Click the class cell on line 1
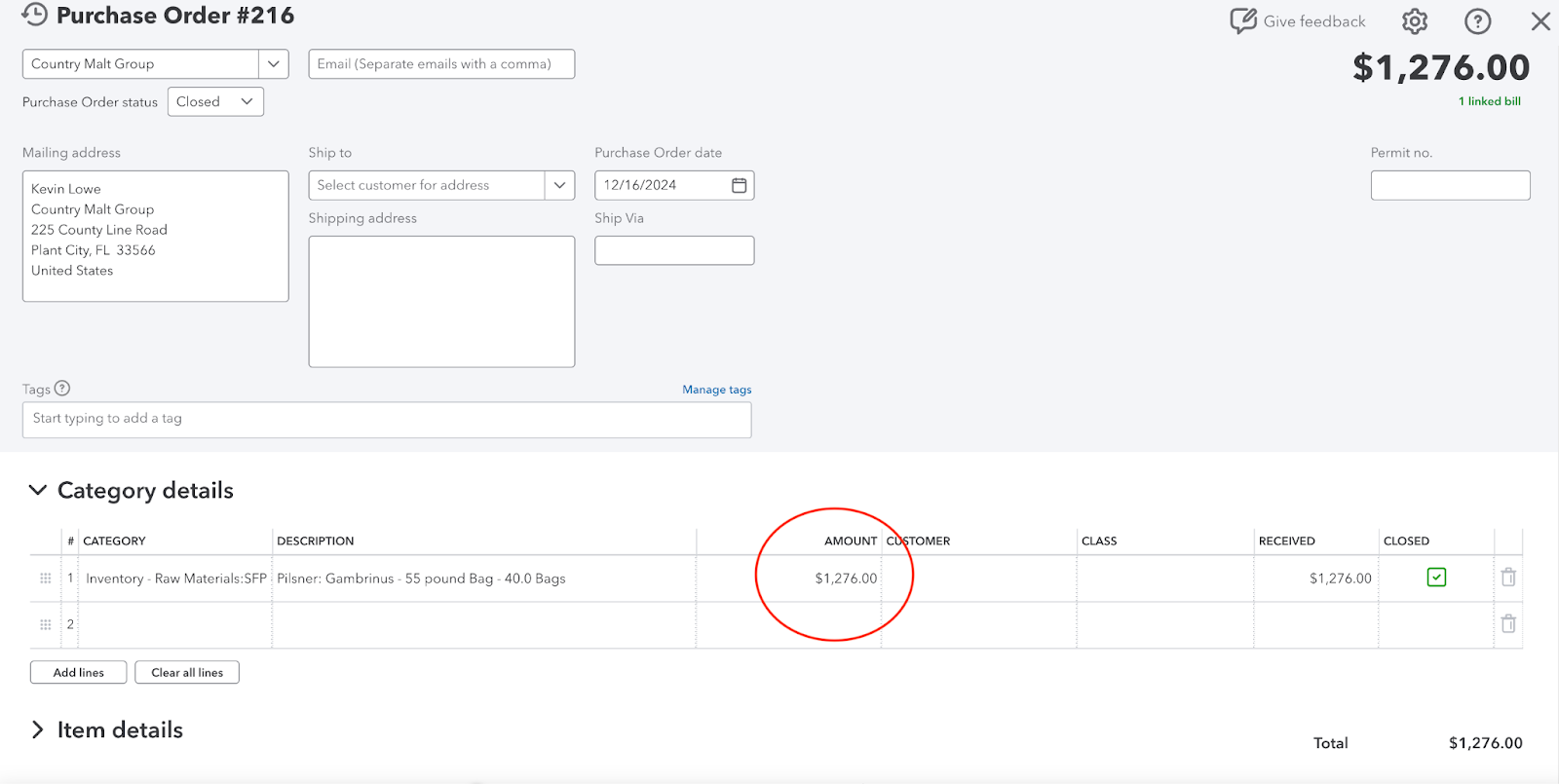The width and height of the screenshot is (1559, 784). pos(1165,579)
